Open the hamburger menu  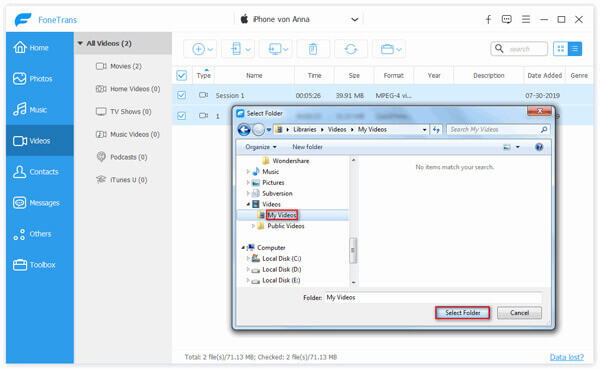[526, 19]
